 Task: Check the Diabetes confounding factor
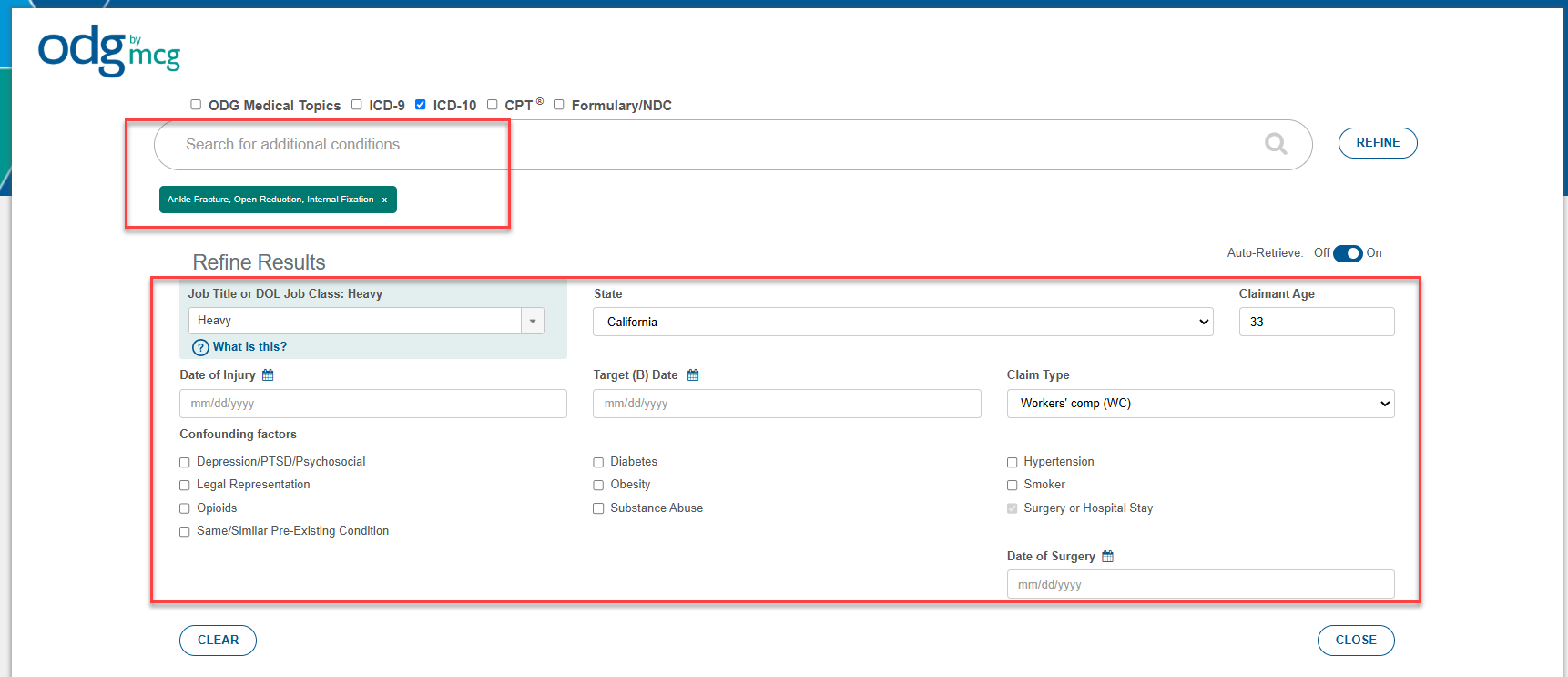point(598,463)
